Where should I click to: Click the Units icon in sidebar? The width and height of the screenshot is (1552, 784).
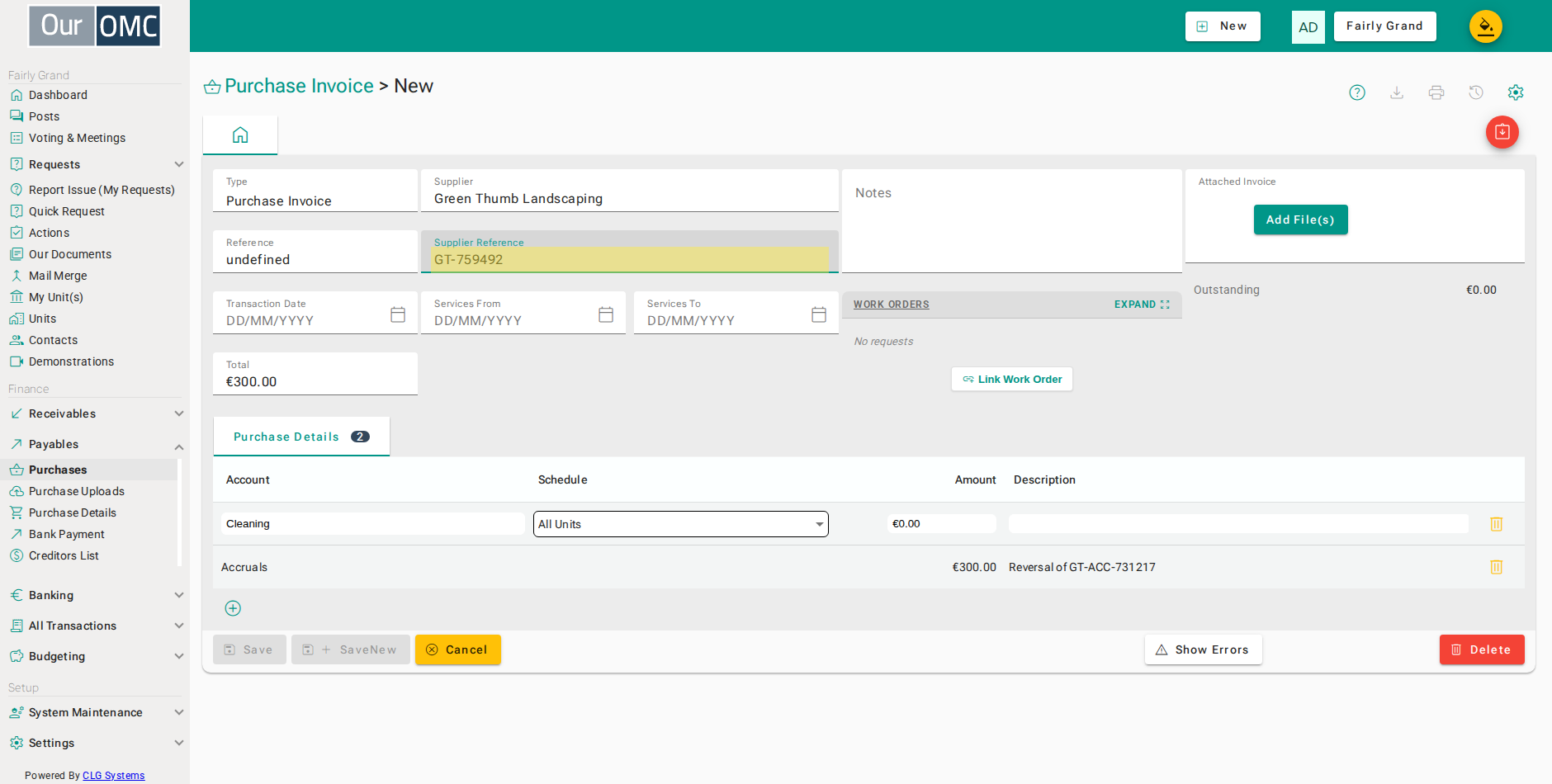tap(17, 319)
